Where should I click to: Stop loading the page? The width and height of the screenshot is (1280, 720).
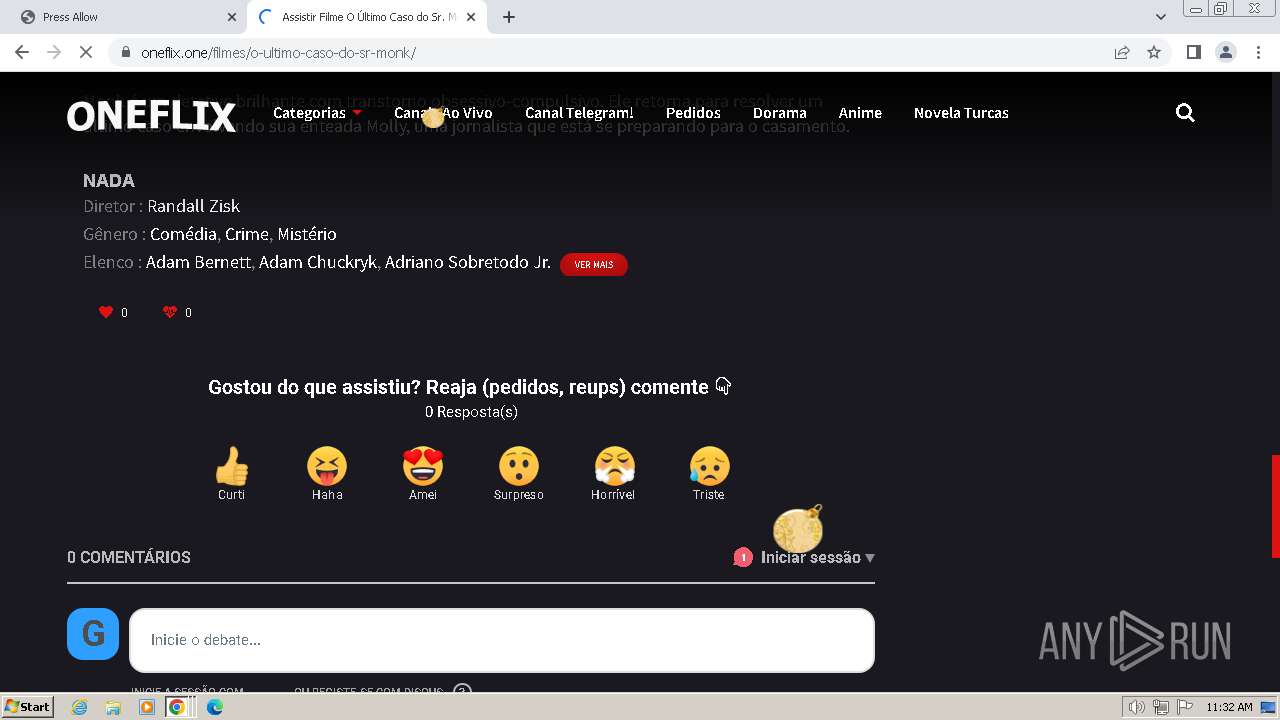point(86,52)
